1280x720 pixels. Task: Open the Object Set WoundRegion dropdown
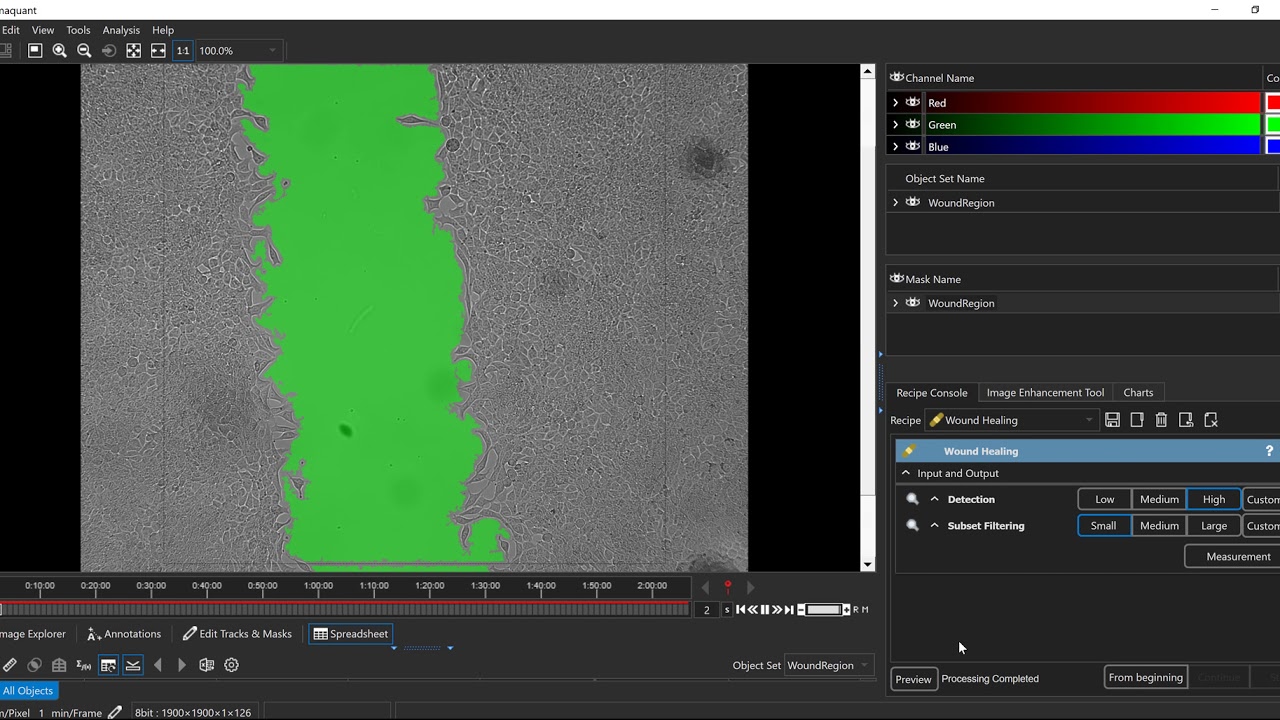click(829, 665)
